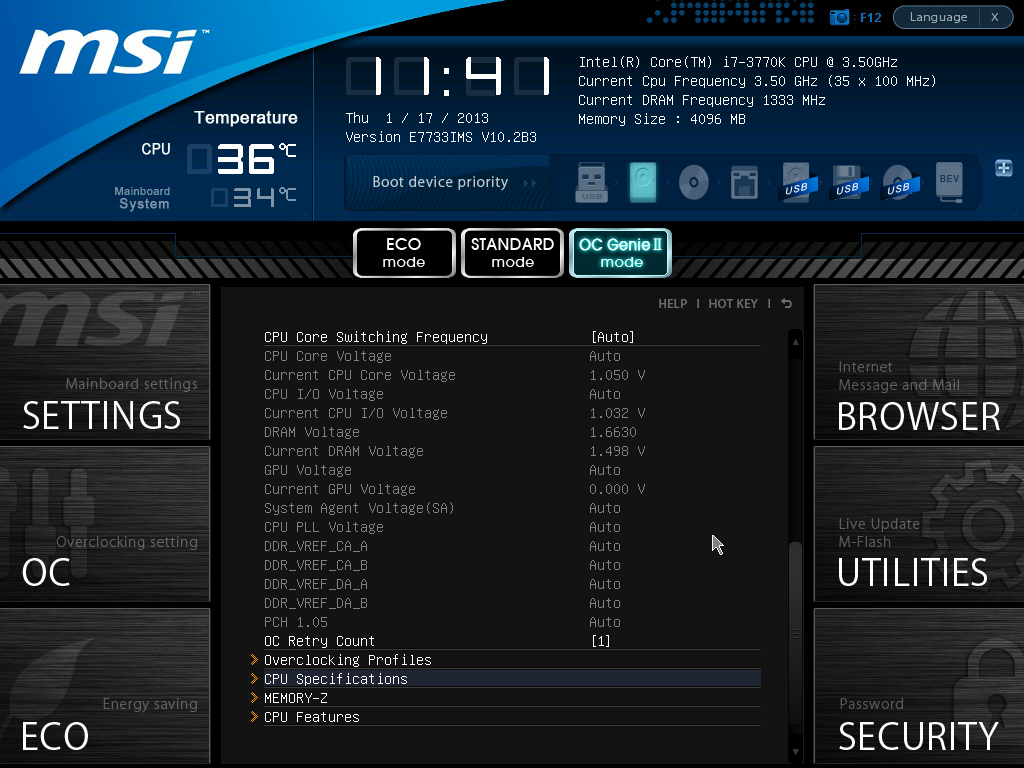Open the SECURITY password panel
The image size is (1024, 768).
tap(919, 686)
